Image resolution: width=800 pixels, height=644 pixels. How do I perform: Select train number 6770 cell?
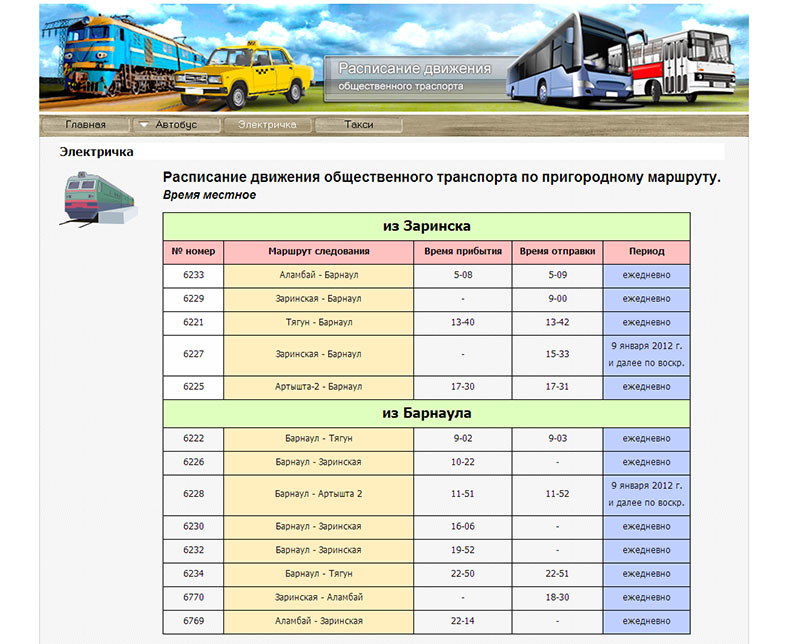pyautogui.click(x=193, y=598)
